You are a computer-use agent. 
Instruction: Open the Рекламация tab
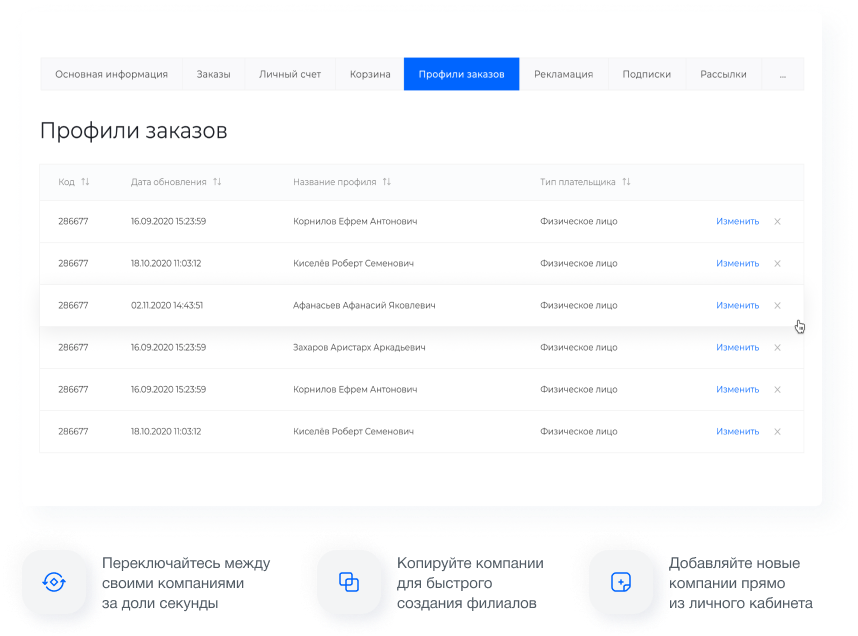(563, 74)
